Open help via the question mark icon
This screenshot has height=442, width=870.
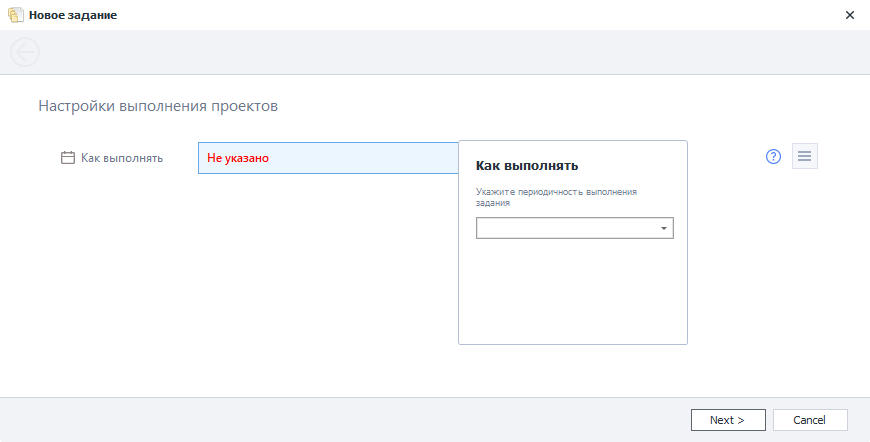773,157
